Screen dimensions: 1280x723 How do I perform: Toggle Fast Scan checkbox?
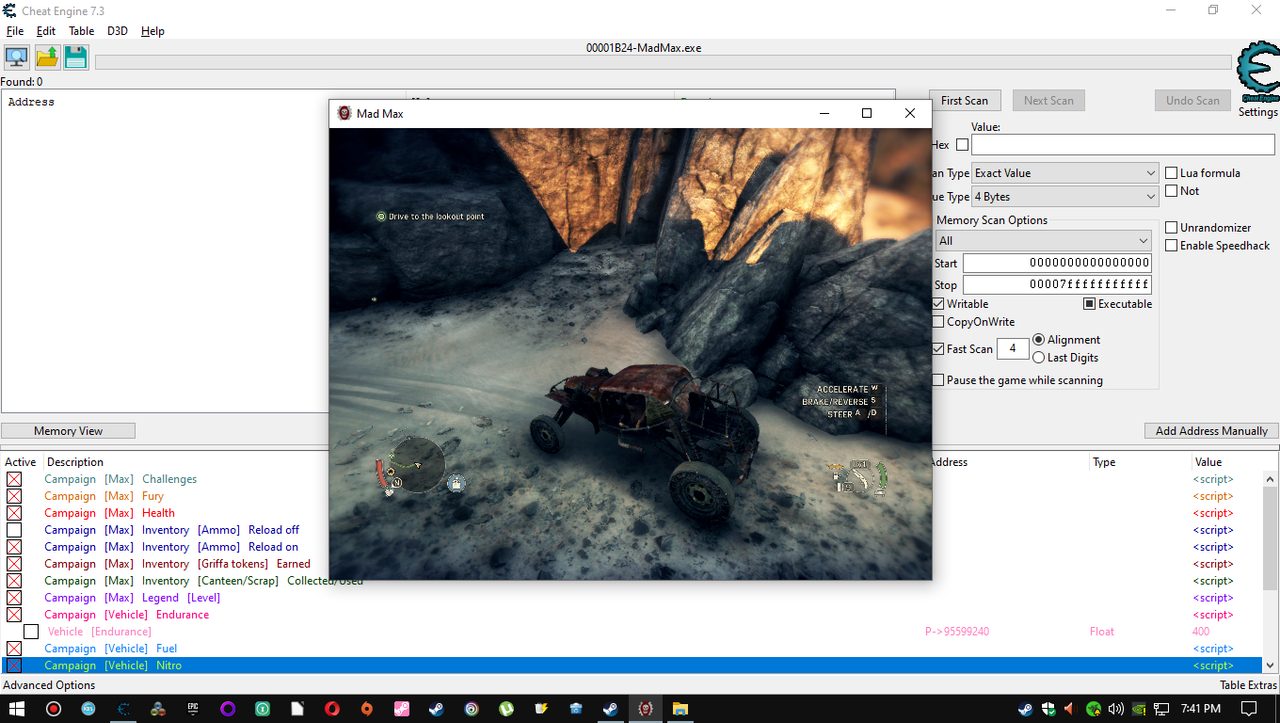coord(938,349)
